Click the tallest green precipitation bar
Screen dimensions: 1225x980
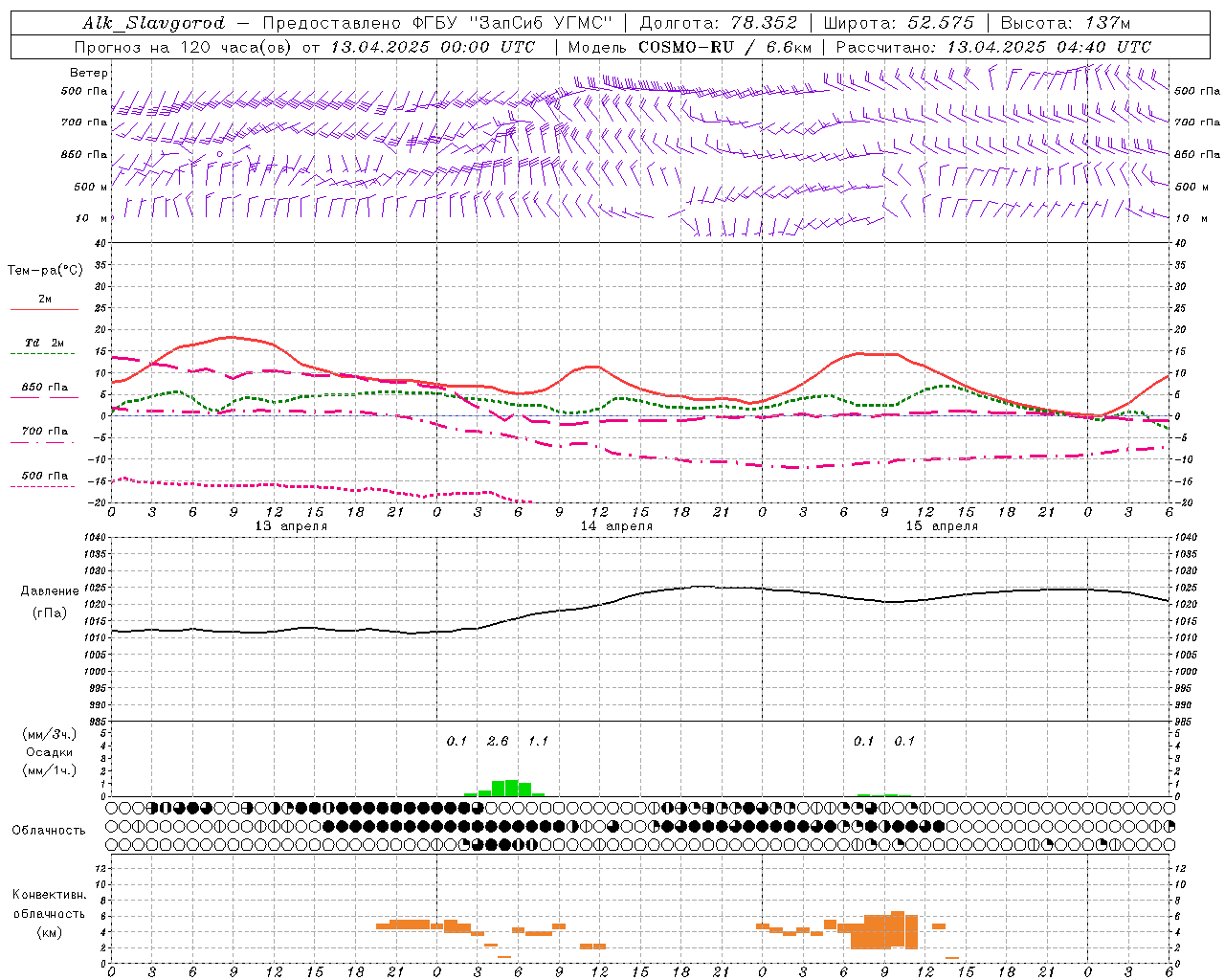511,788
